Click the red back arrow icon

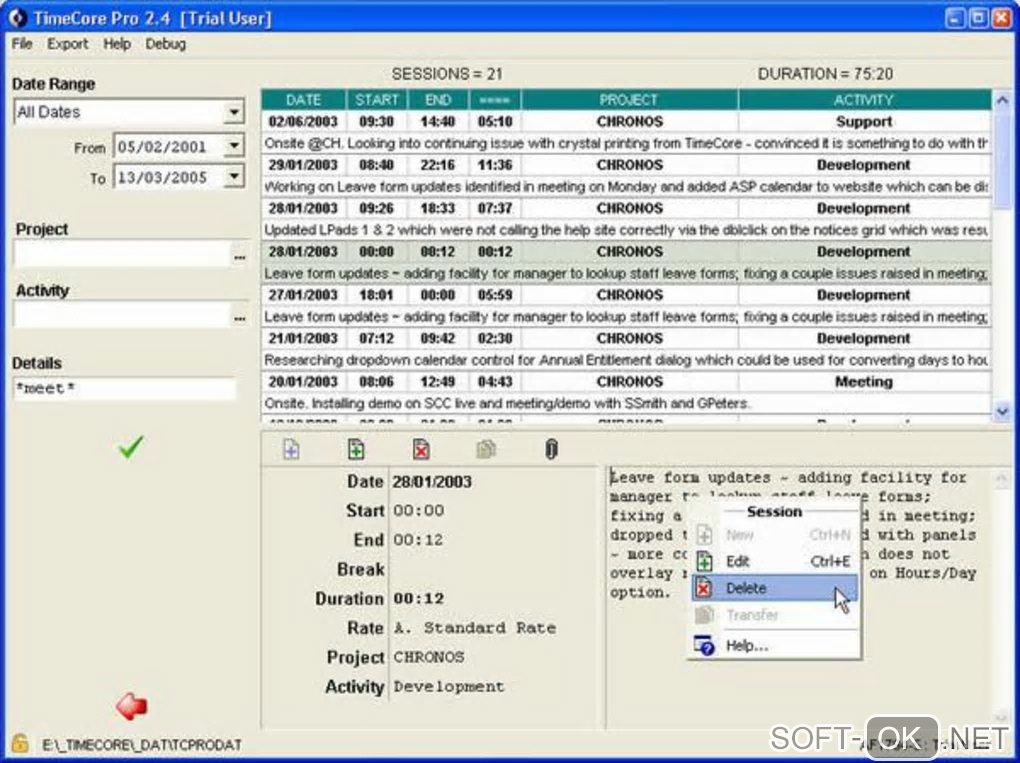131,707
